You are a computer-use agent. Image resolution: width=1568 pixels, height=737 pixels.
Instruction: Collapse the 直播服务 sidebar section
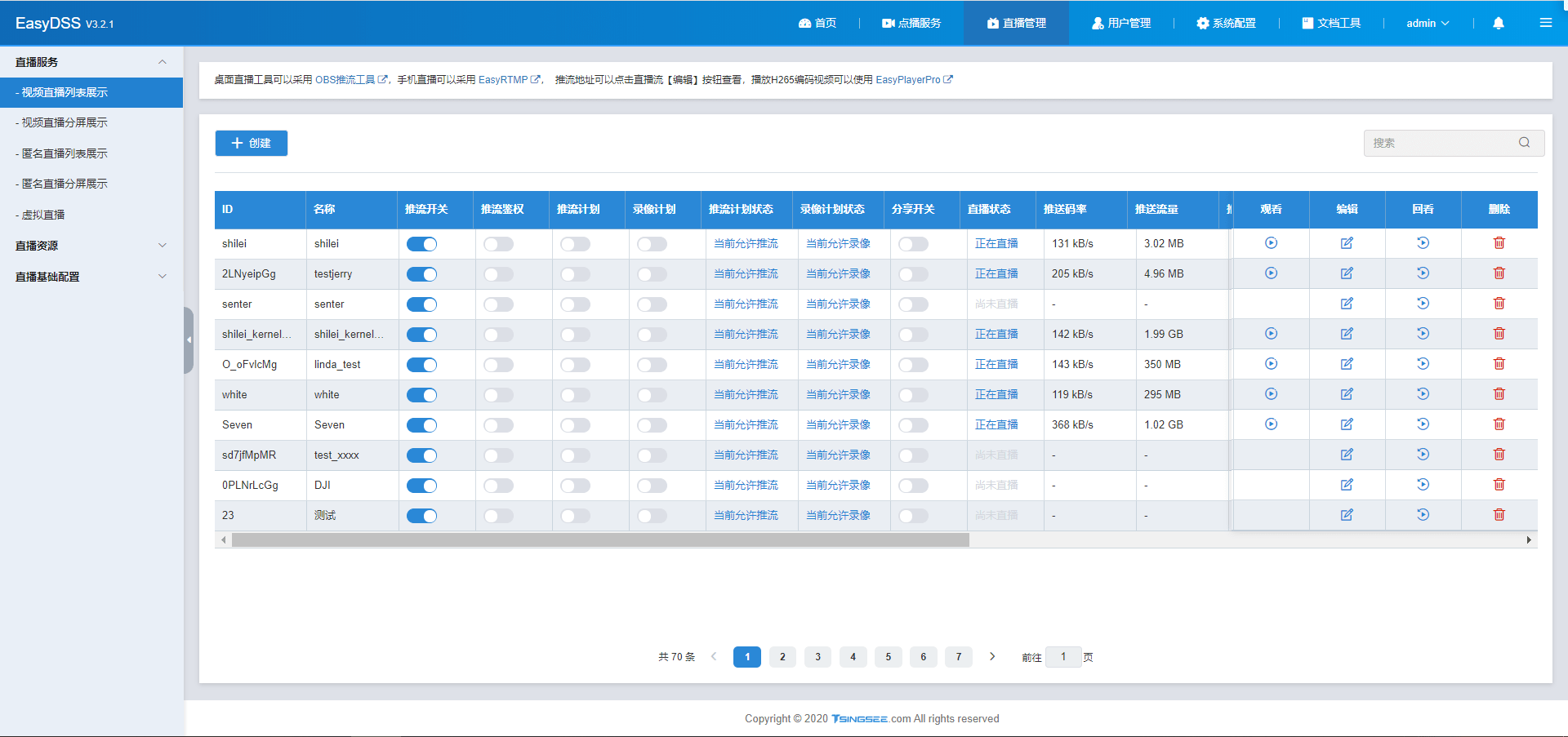(x=91, y=62)
